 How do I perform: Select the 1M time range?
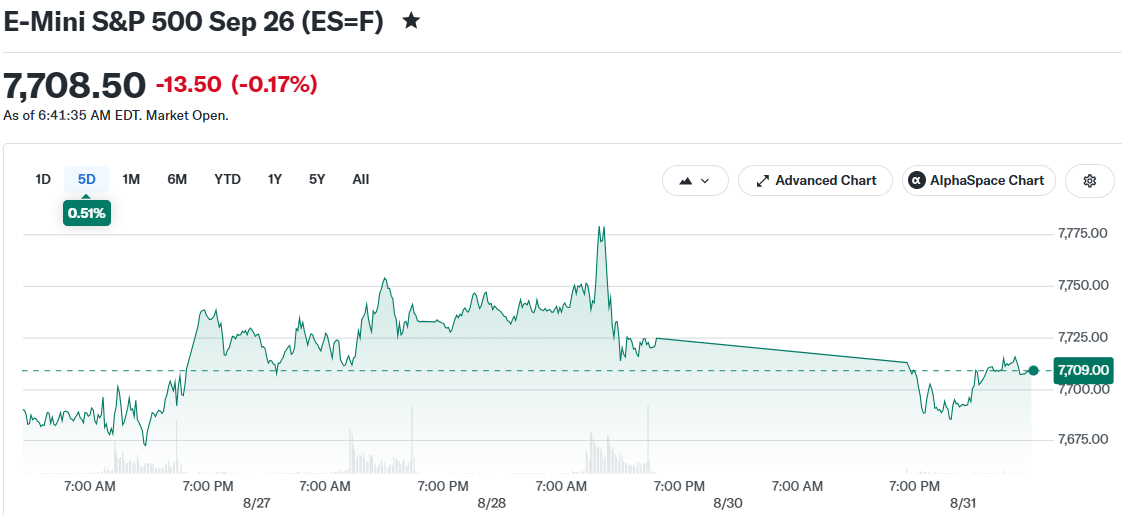(x=131, y=180)
